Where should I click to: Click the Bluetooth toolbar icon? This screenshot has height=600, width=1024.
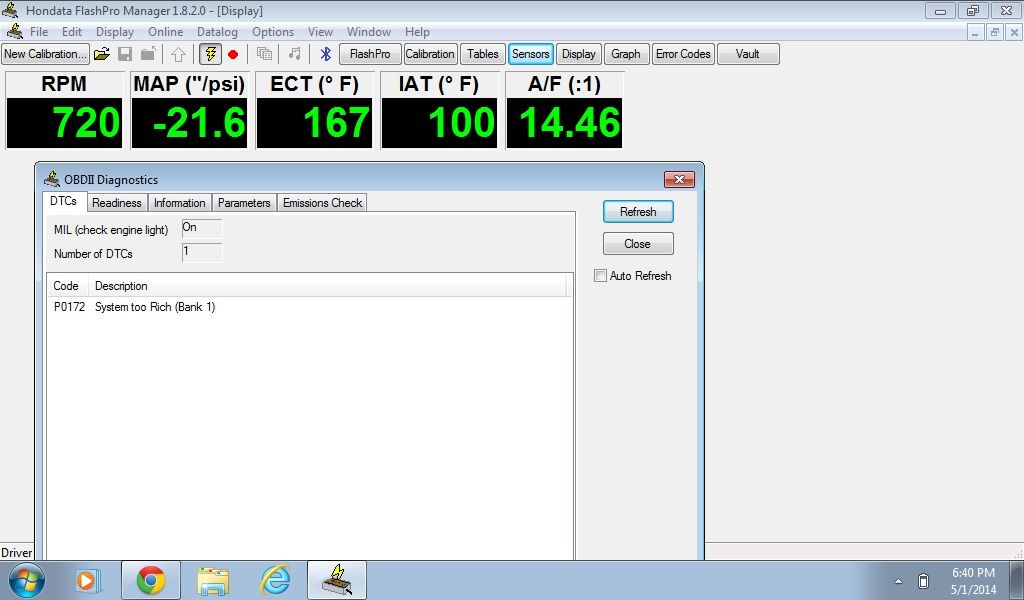(x=325, y=54)
